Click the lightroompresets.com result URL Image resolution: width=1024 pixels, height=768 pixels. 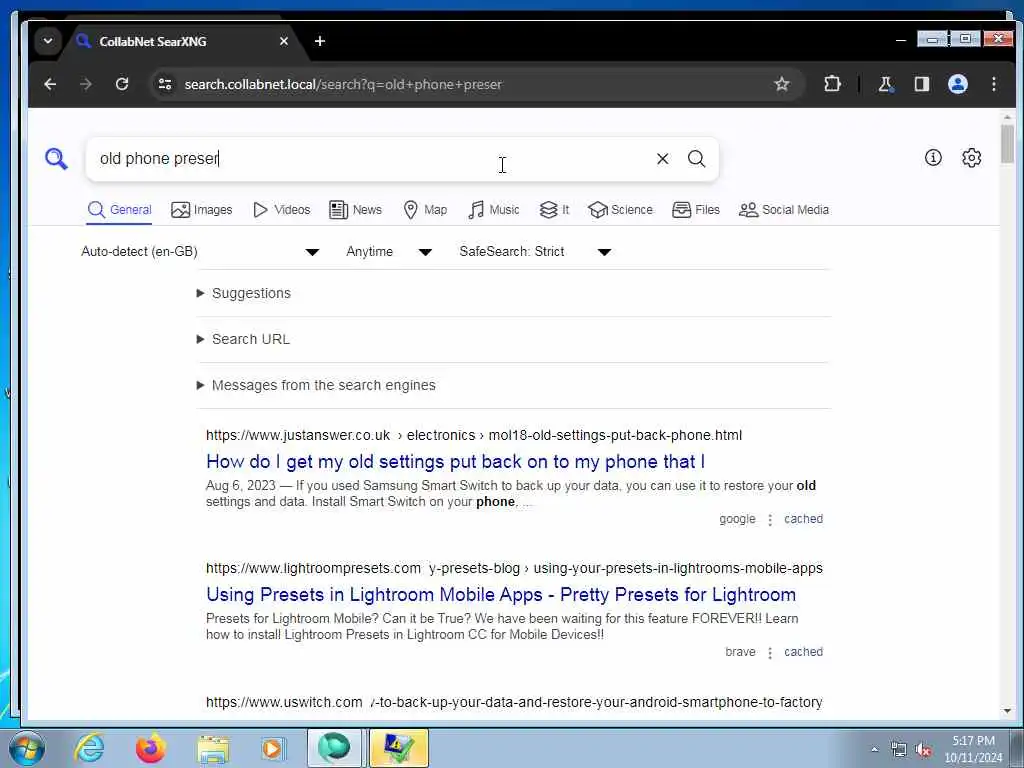[514, 568]
